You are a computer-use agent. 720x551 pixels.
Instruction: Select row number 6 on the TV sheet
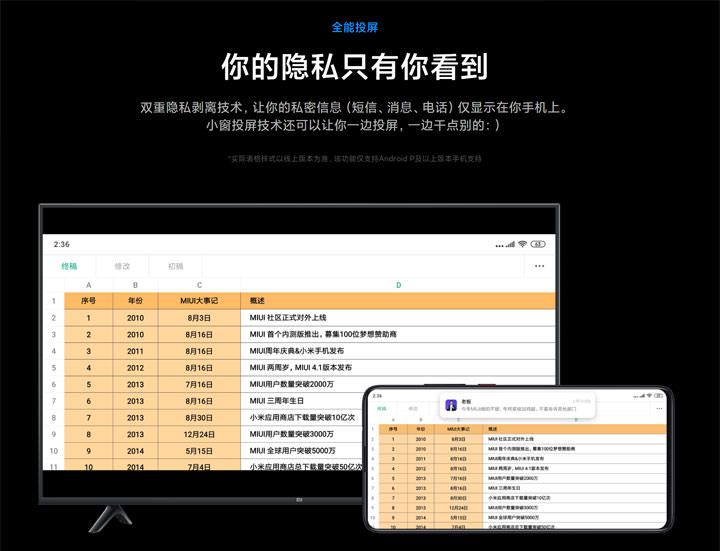click(54, 384)
